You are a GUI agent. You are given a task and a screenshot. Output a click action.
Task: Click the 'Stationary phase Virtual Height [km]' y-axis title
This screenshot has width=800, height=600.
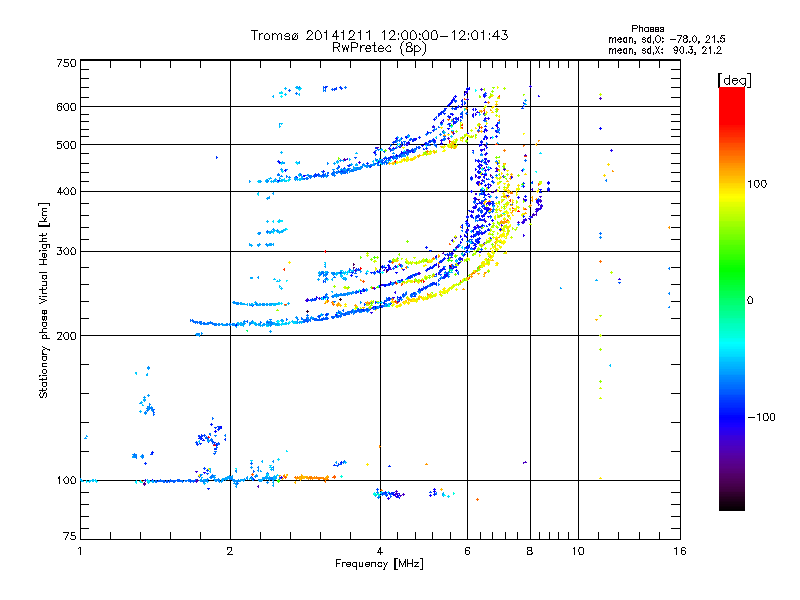pyautogui.click(x=44, y=301)
